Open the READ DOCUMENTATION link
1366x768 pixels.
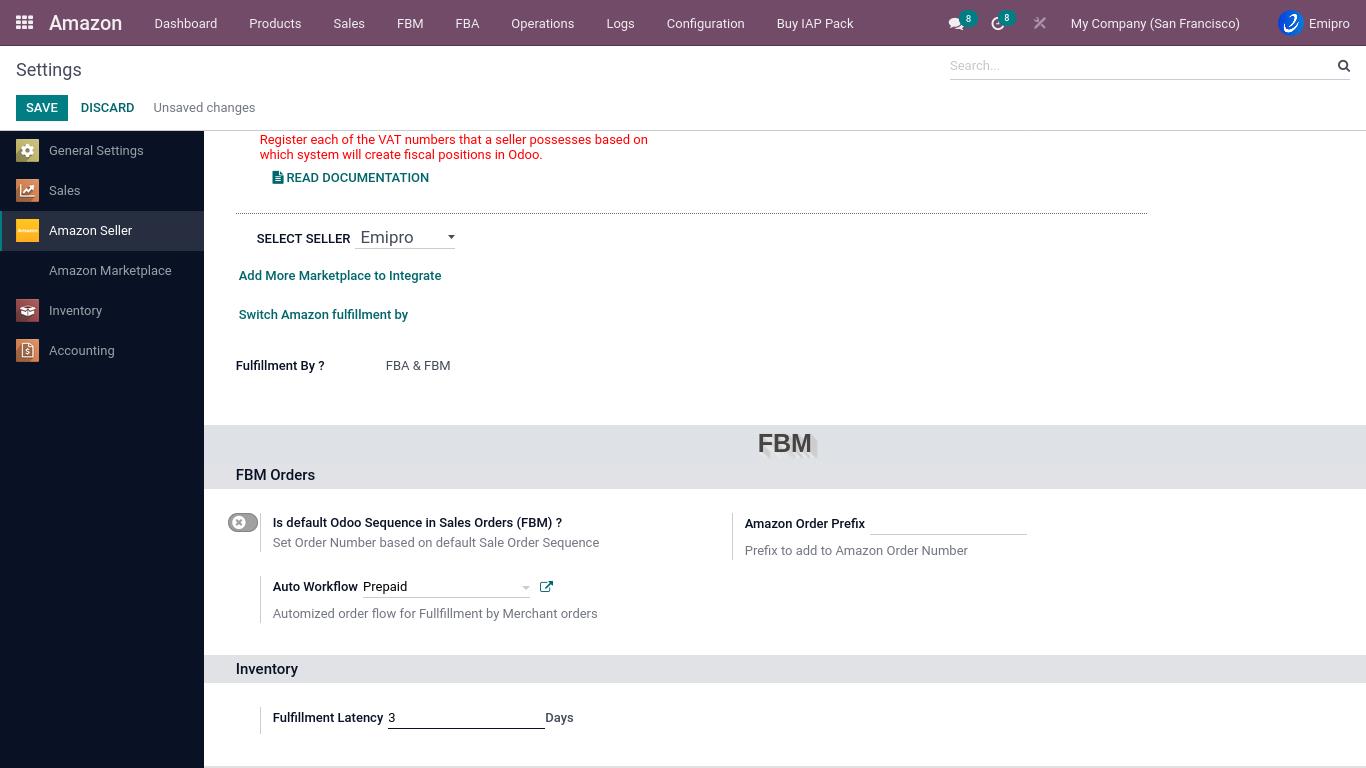(350, 178)
